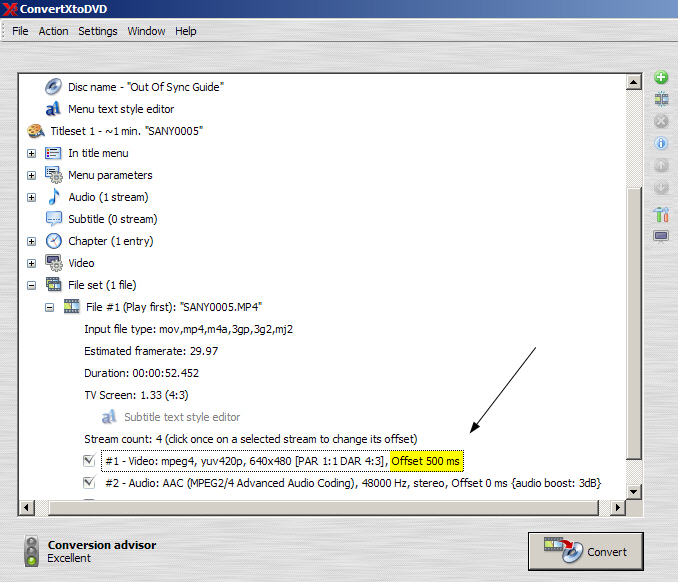
Task: Select the Menu text style editor row
Action: pyautogui.click(x=121, y=109)
